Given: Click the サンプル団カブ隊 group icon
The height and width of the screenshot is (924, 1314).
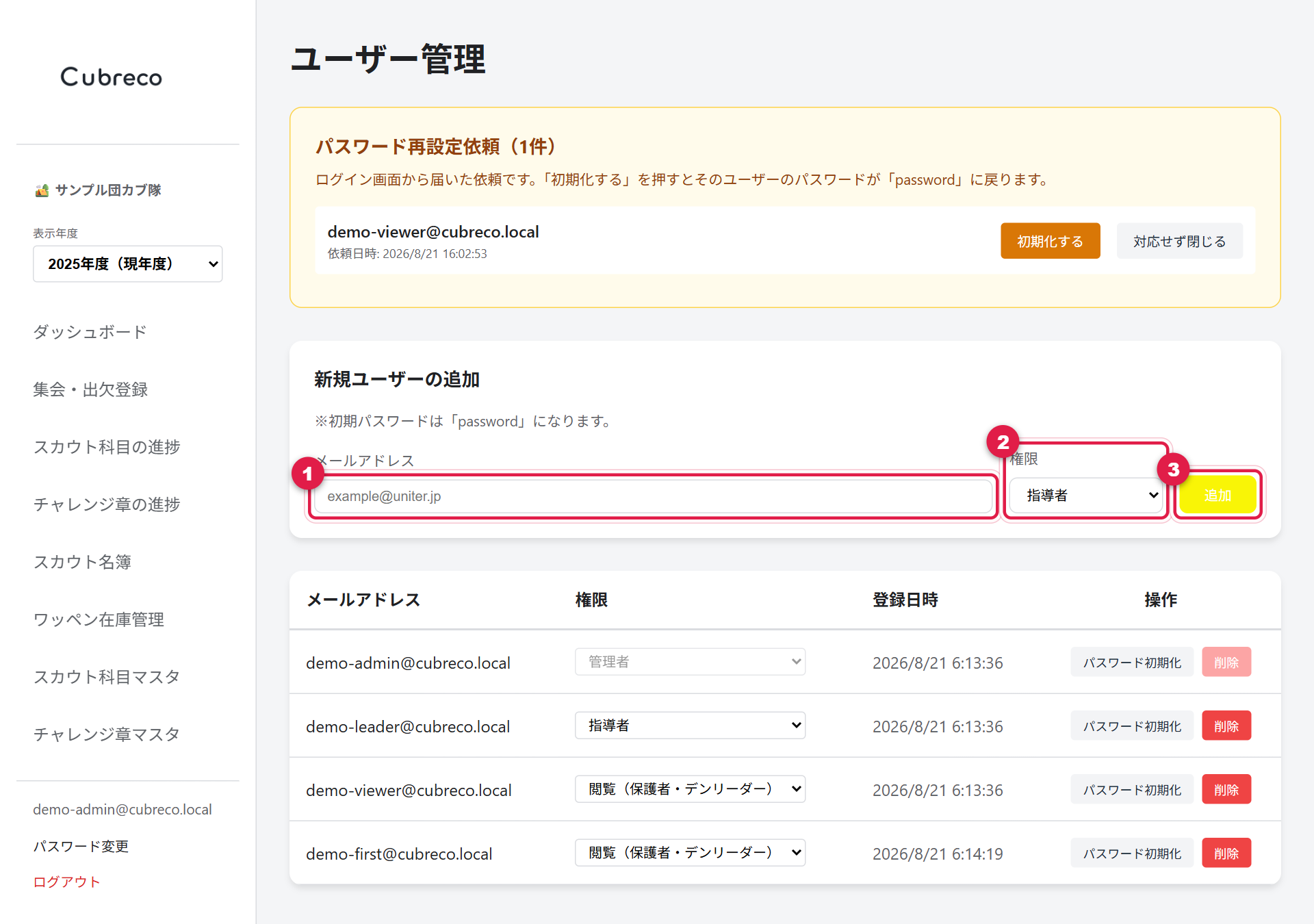Looking at the screenshot, I should point(42,190).
